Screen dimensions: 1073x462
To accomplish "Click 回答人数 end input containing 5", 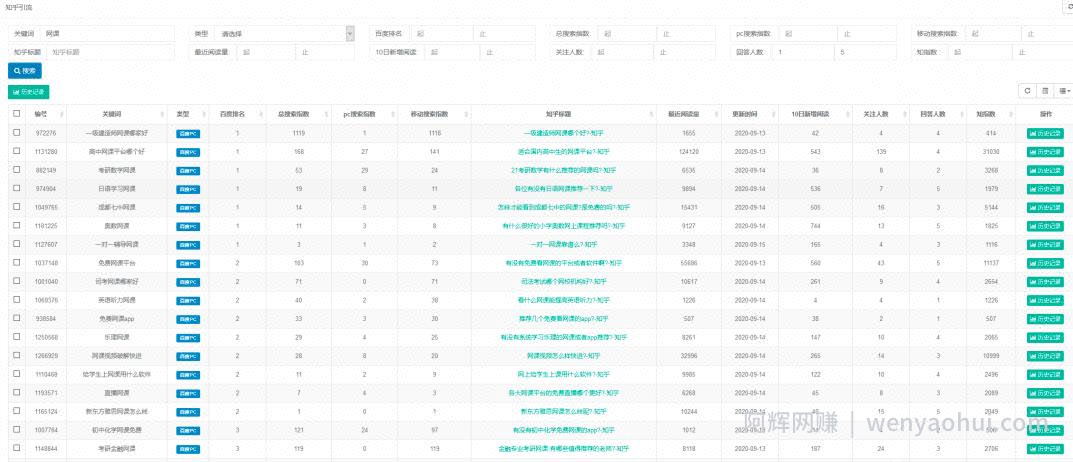I will click(x=866, y=52).
